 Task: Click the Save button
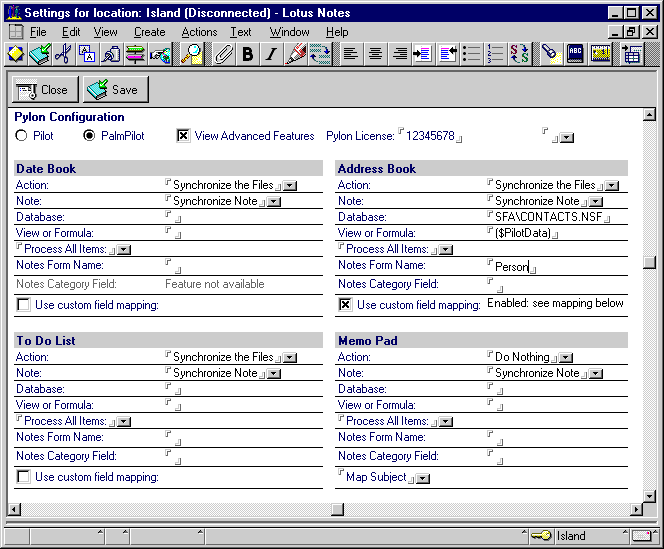click(115, 90)
